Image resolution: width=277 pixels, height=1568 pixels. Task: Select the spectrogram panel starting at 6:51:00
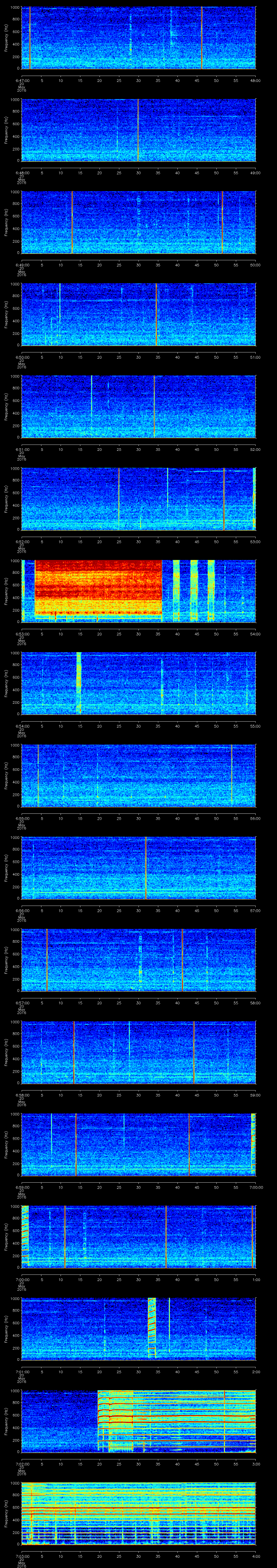pos(139,407)
